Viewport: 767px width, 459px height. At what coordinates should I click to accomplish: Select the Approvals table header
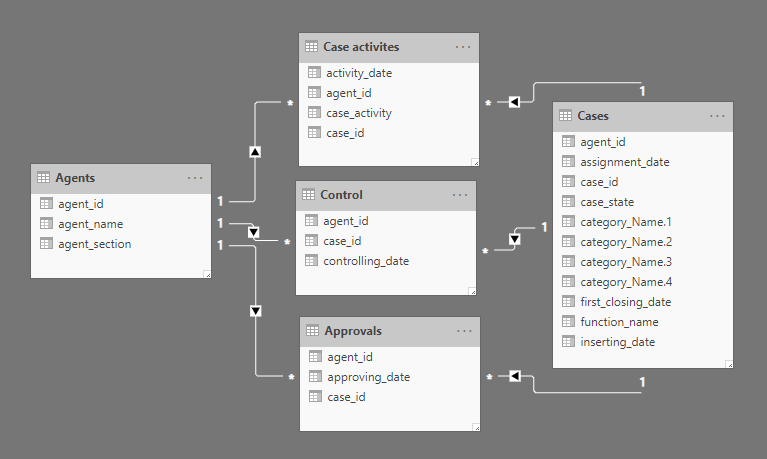390,332
